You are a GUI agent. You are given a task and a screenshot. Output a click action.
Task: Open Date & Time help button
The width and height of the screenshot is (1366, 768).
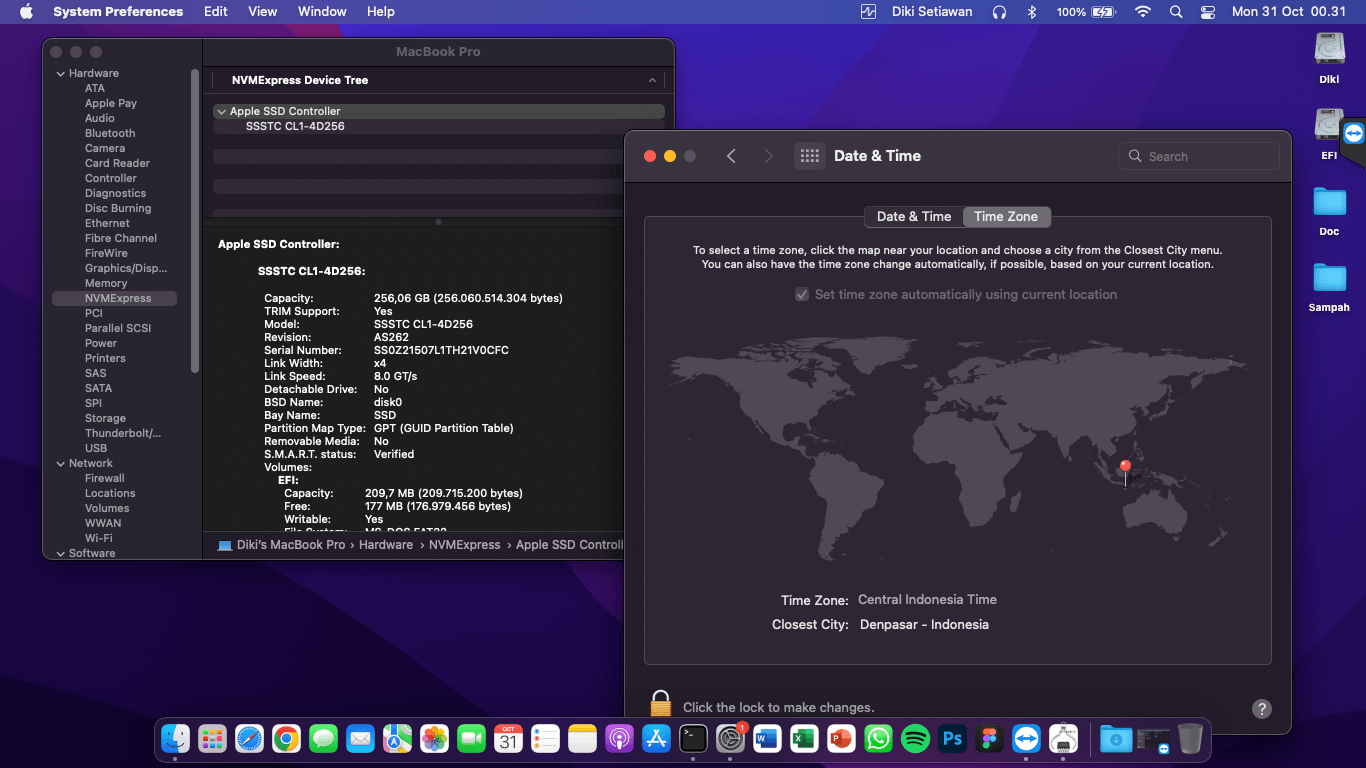point(1262,708)
